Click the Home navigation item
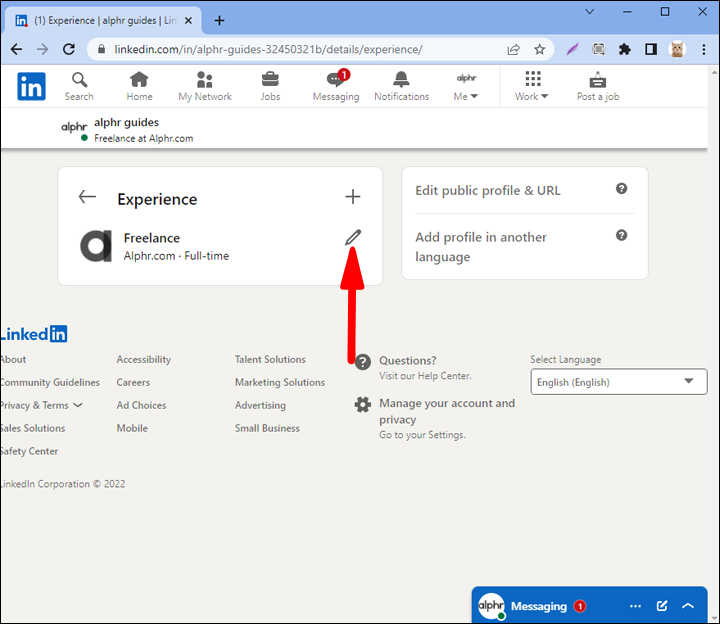720x624 pixels. click(x=139, y=86)
